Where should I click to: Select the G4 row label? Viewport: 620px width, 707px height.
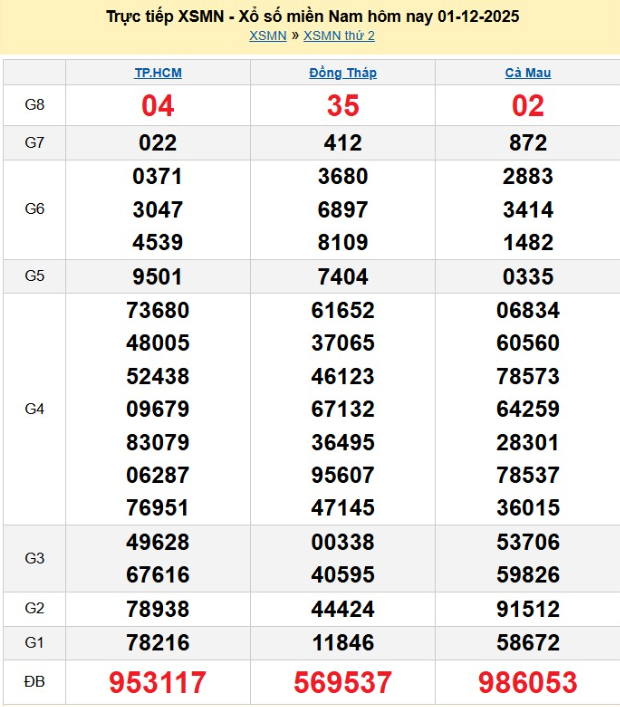tap(34, 409)
